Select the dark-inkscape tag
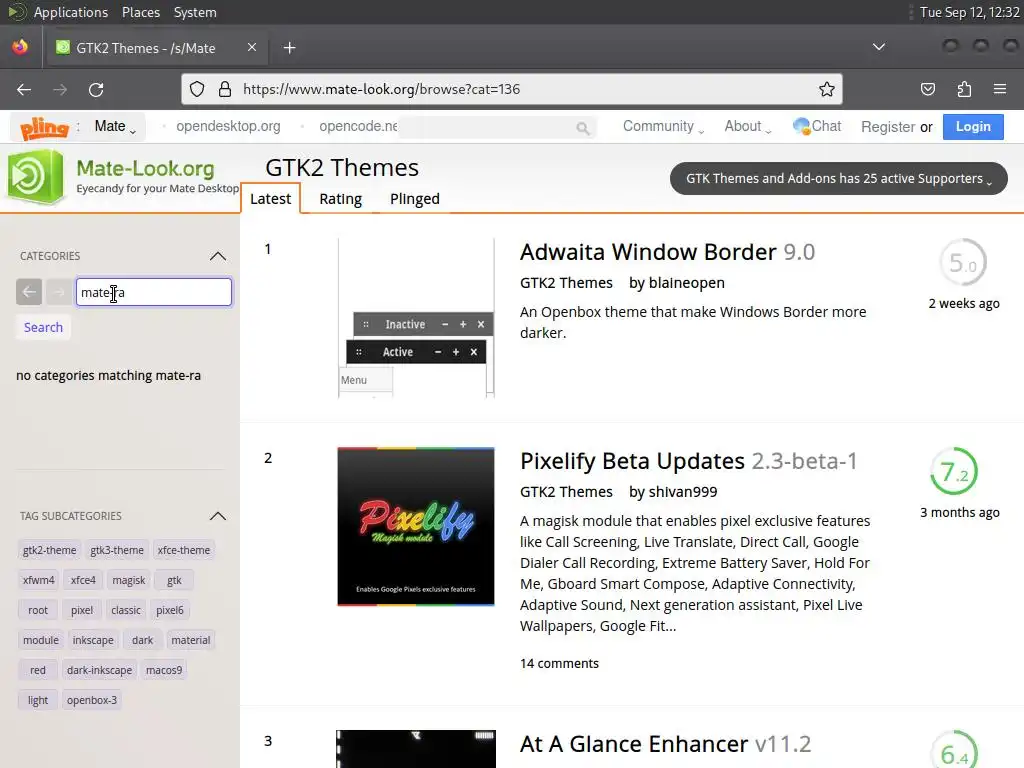Image resolution: width=1024 pixels, height=768 pixels. pyautogui.click(x=99, y=670)
